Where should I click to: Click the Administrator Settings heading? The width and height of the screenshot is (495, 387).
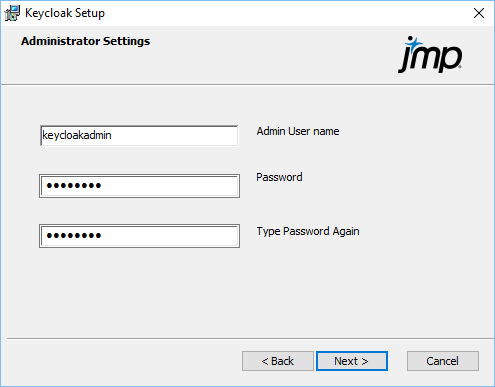pos(86,41)
